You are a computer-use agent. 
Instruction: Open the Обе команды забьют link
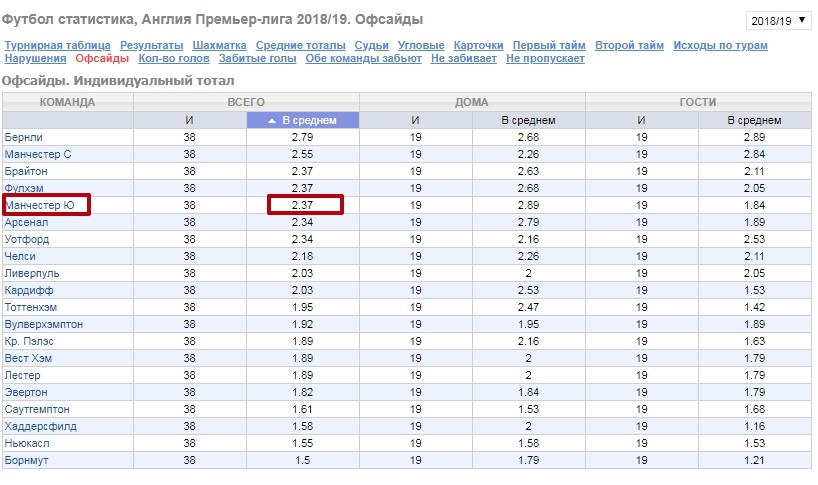364,58
